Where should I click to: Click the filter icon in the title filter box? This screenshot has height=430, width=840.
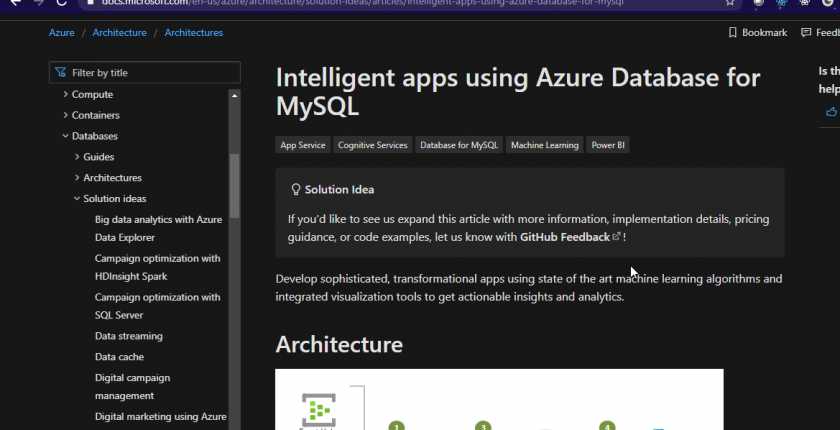[61, 73]
